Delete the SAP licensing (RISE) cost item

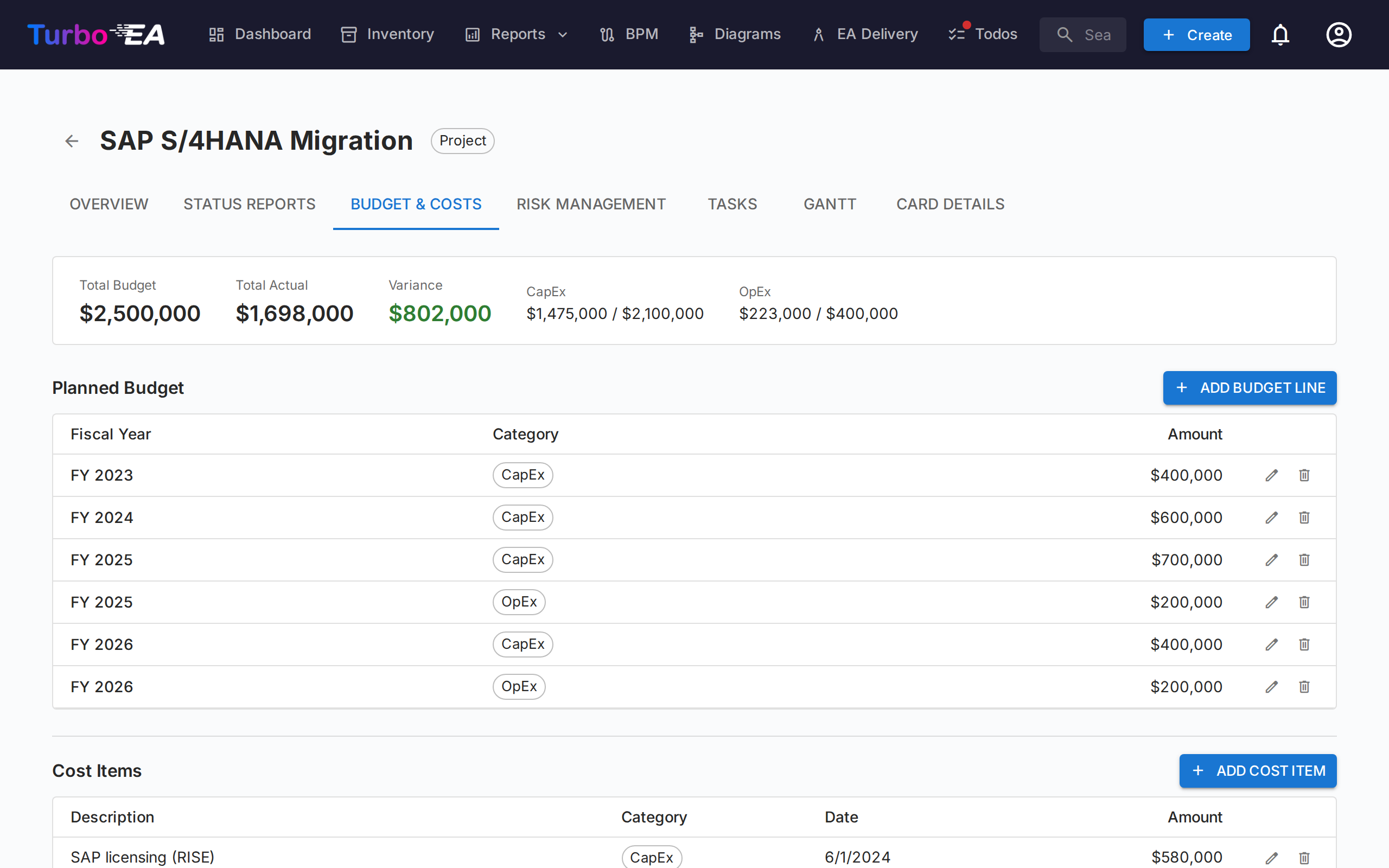[1304, 858]
